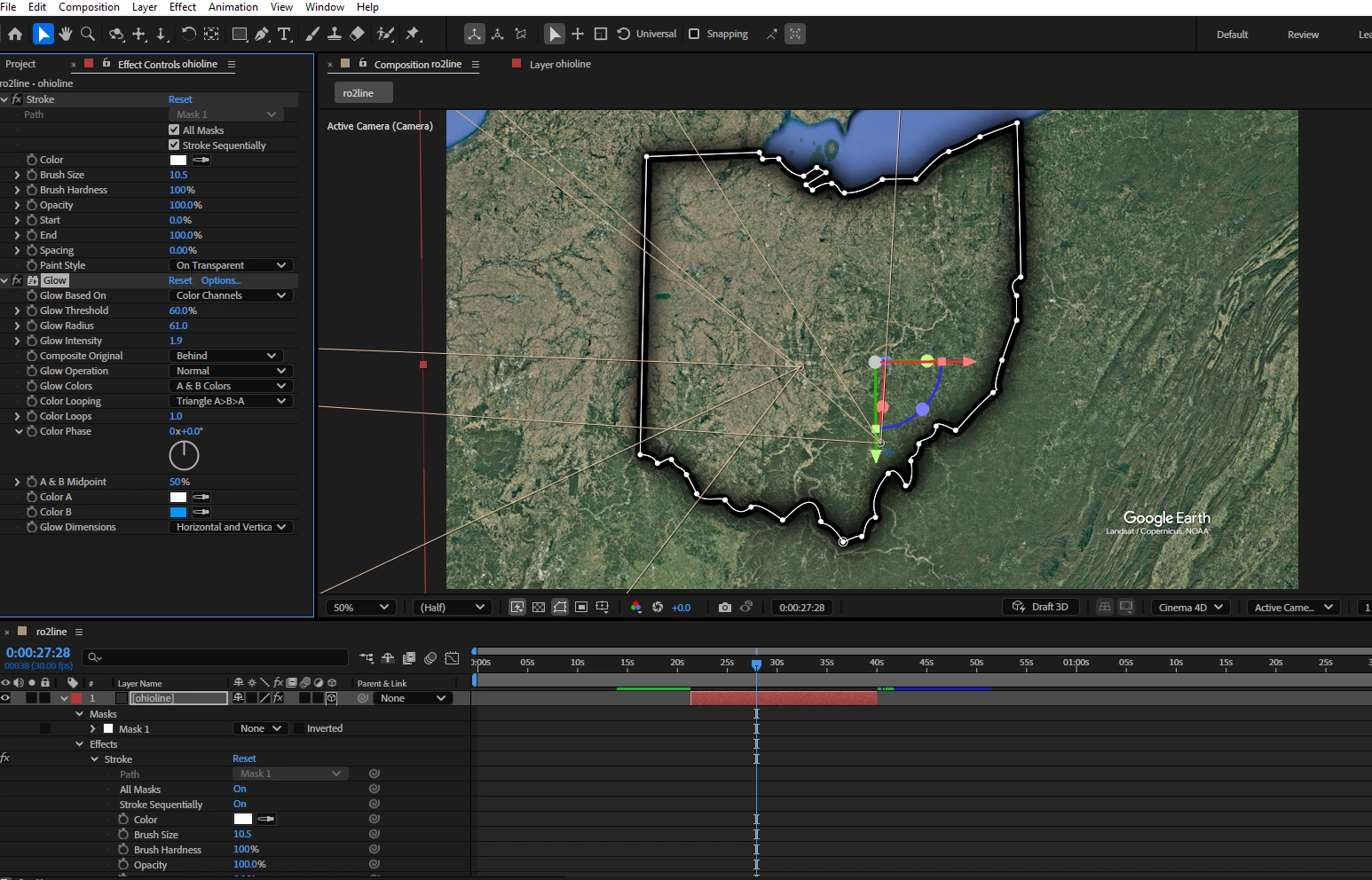Open Glow effect Options
Screen dimensions: 1372x880
[220, 280]
